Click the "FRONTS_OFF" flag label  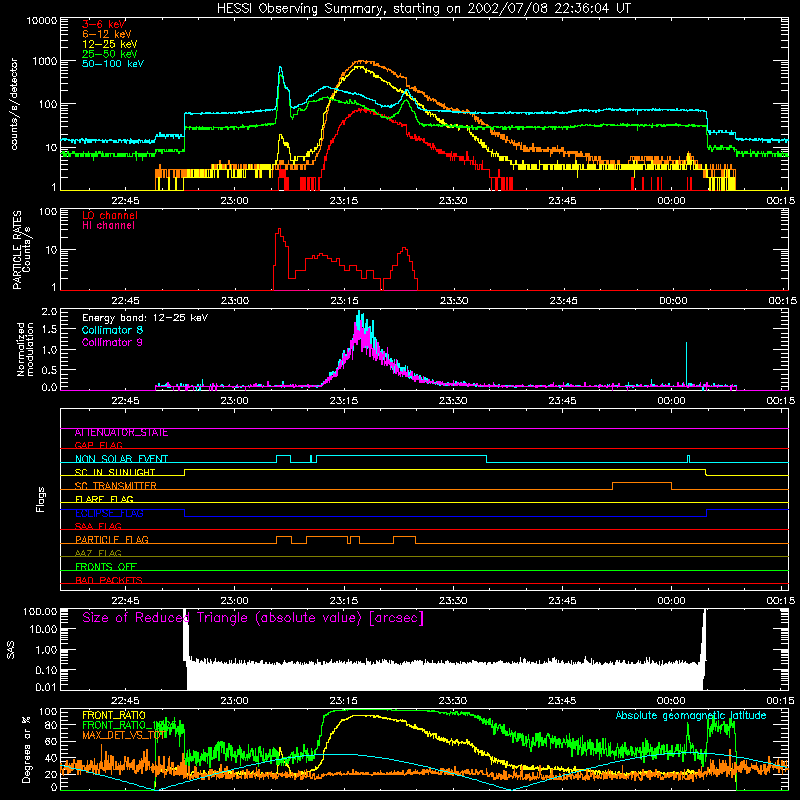[106, 567]
